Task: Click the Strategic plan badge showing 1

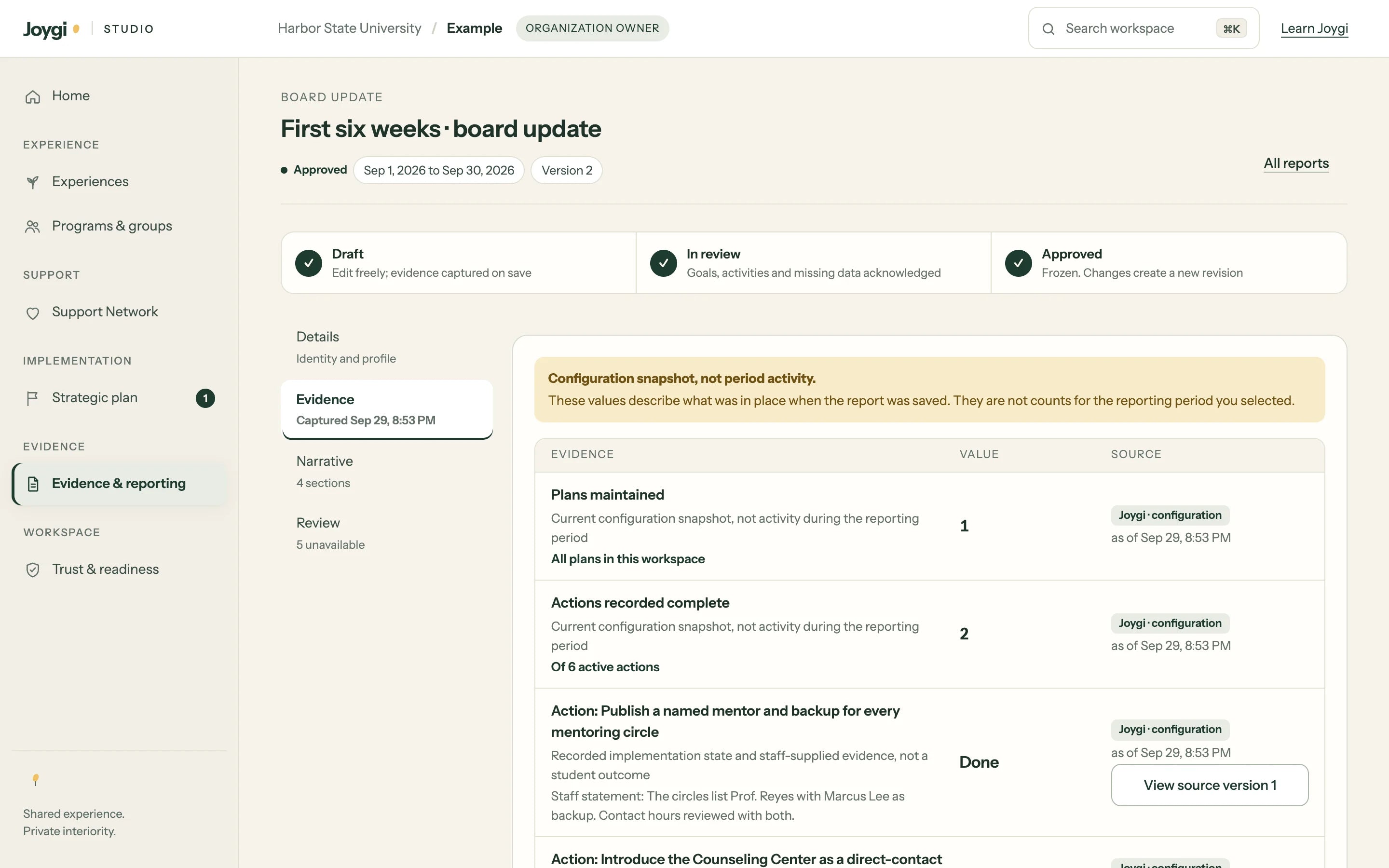Action: (205, 398)
